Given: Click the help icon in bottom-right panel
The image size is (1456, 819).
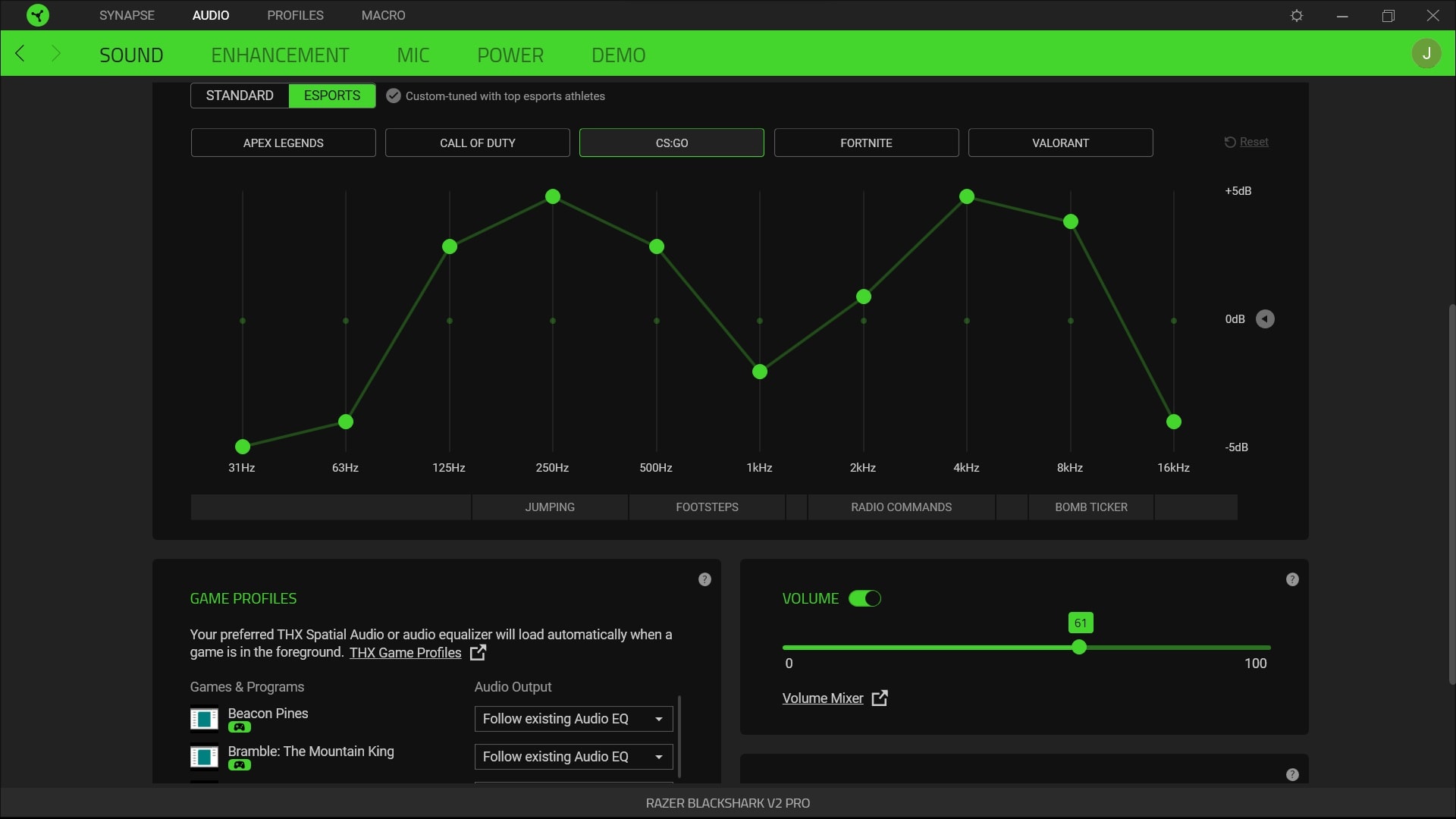Looking at the screenshot, I should (x=1292, y=774).
